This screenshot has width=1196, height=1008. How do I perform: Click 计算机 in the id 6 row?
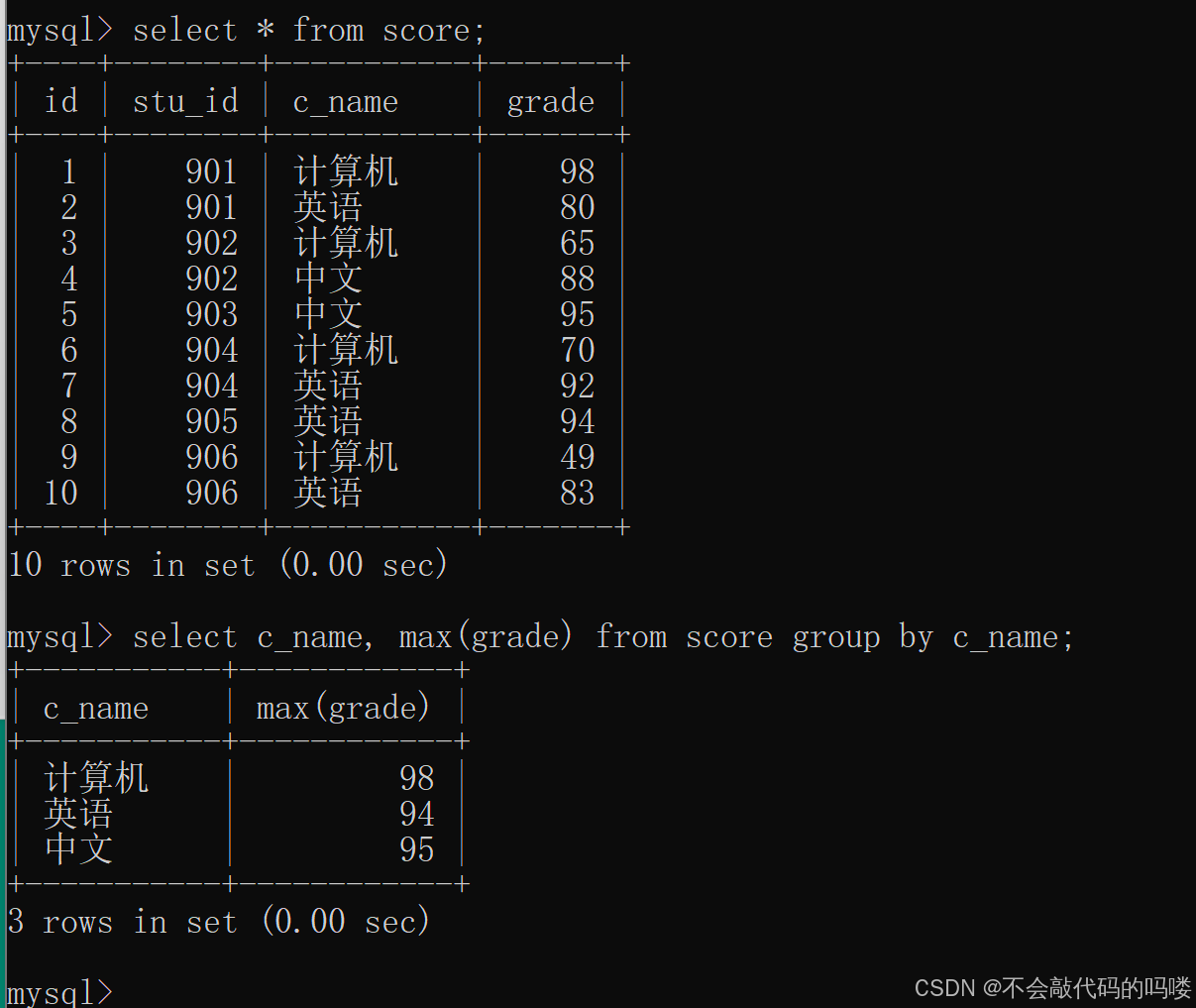point(346,350)
